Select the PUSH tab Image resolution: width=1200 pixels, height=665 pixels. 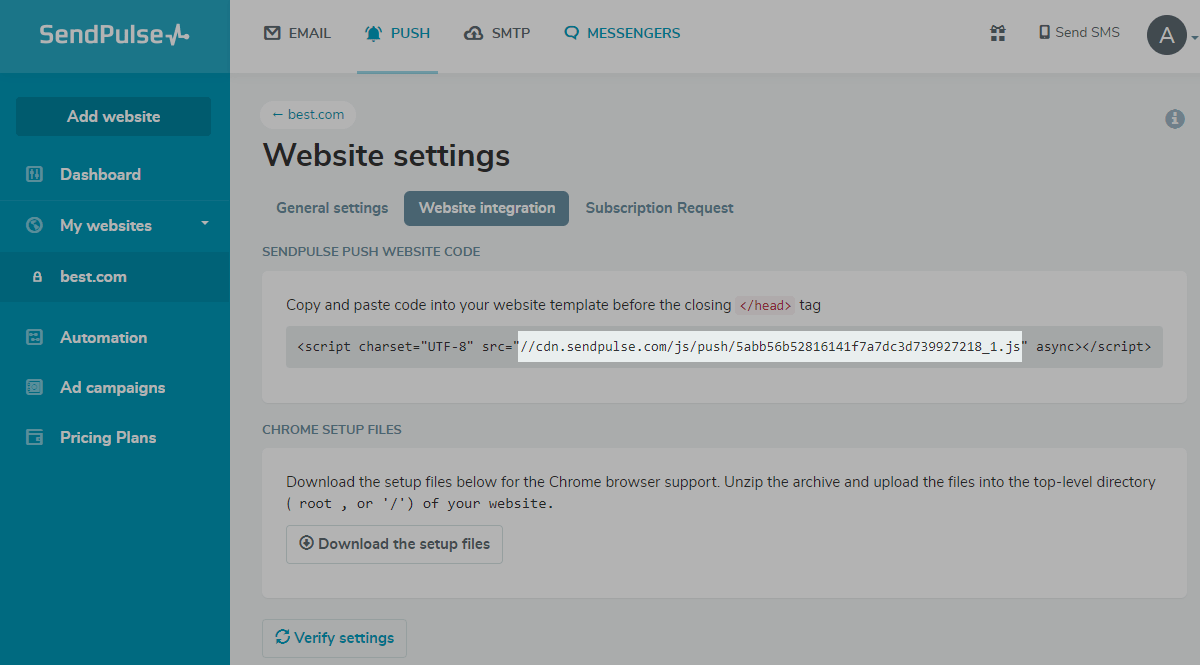397,33
